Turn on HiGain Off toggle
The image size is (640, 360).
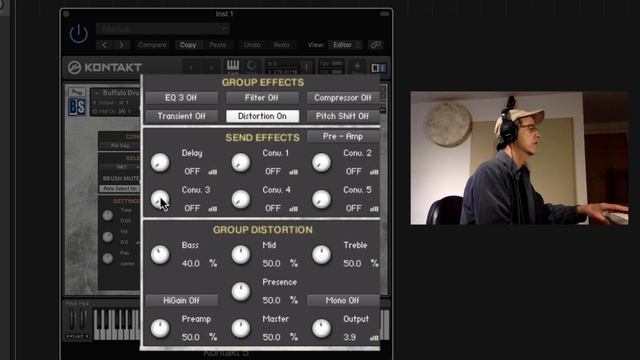pyautogui.click(x=181, y=300)
